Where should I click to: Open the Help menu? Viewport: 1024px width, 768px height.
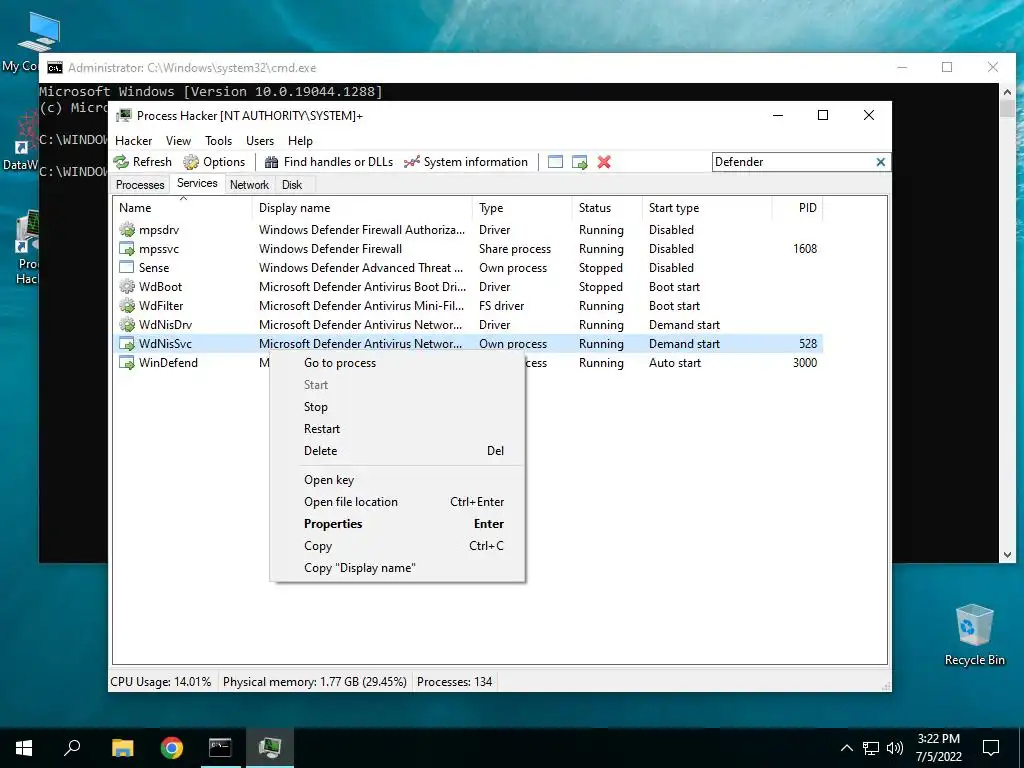coord(300,141)
